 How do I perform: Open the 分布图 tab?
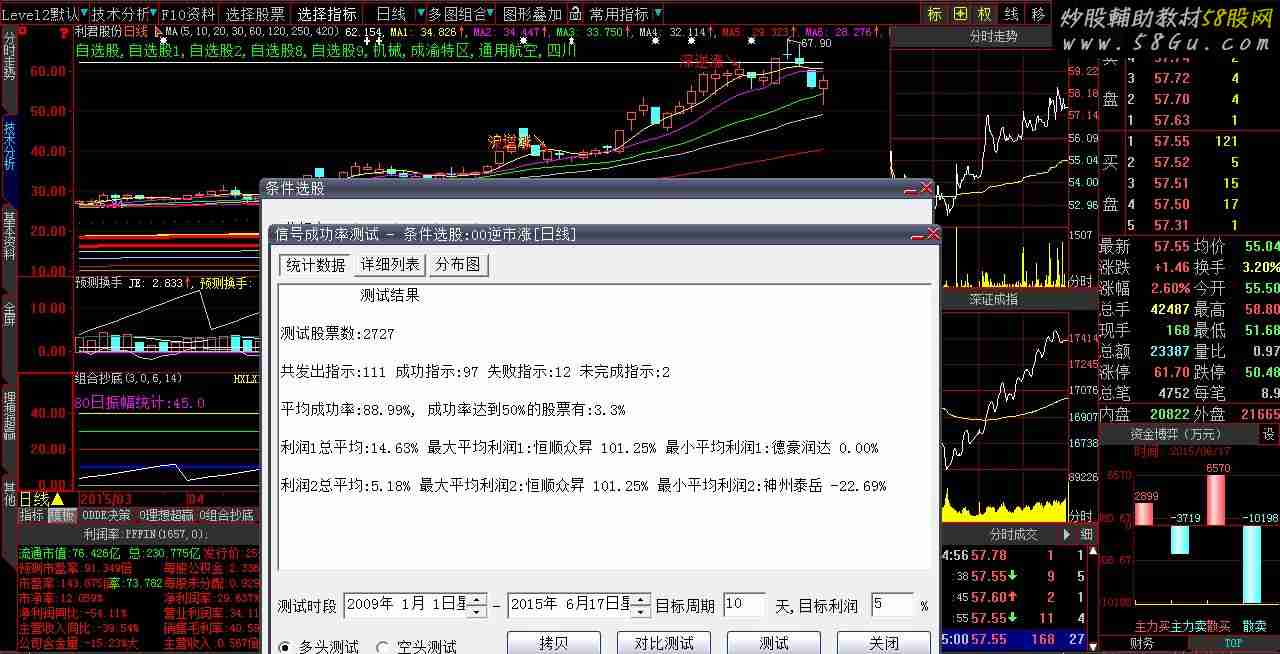pyautogui.click(x=458, y=265)
